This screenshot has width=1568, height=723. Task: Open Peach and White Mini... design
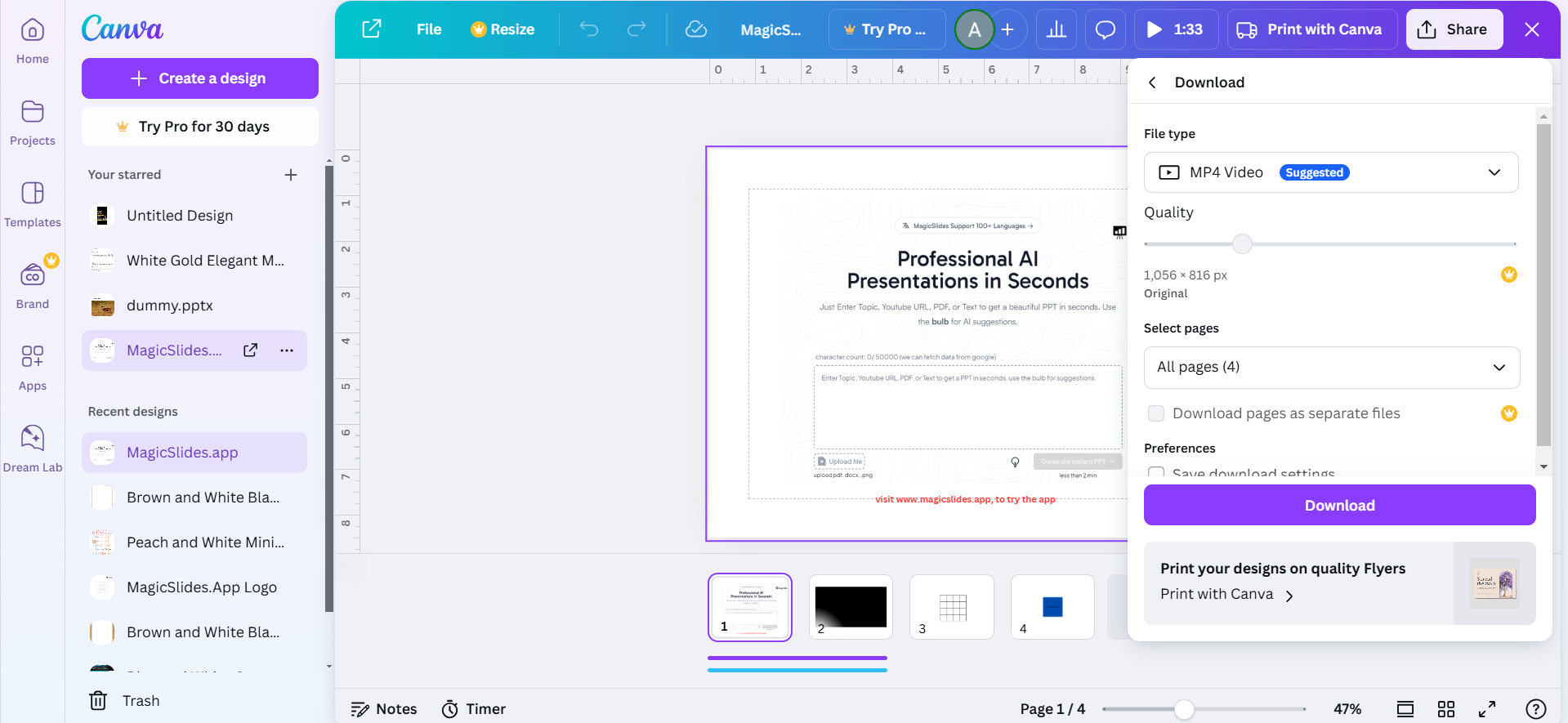194,542
